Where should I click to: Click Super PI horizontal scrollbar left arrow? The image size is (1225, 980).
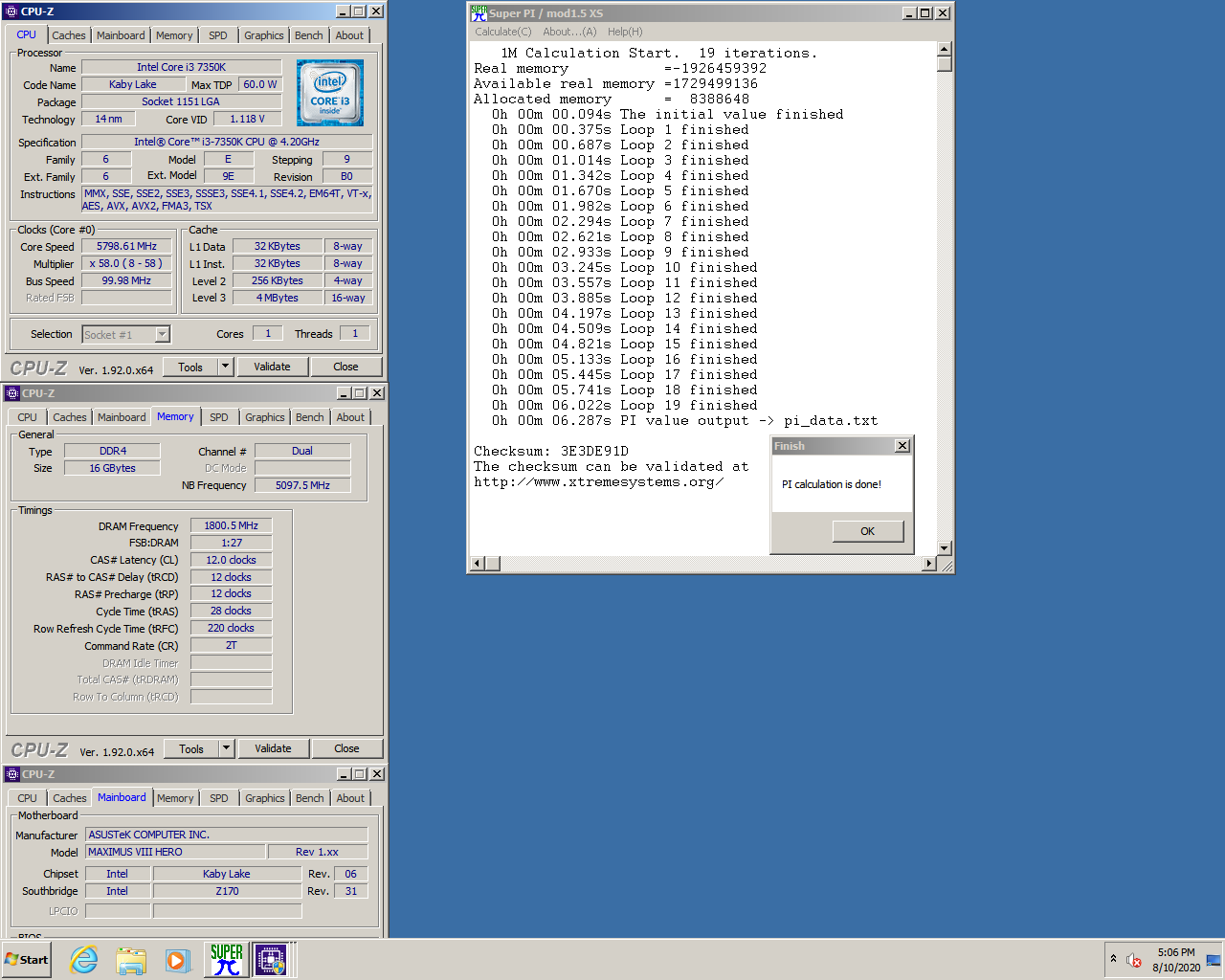[478, 564]
